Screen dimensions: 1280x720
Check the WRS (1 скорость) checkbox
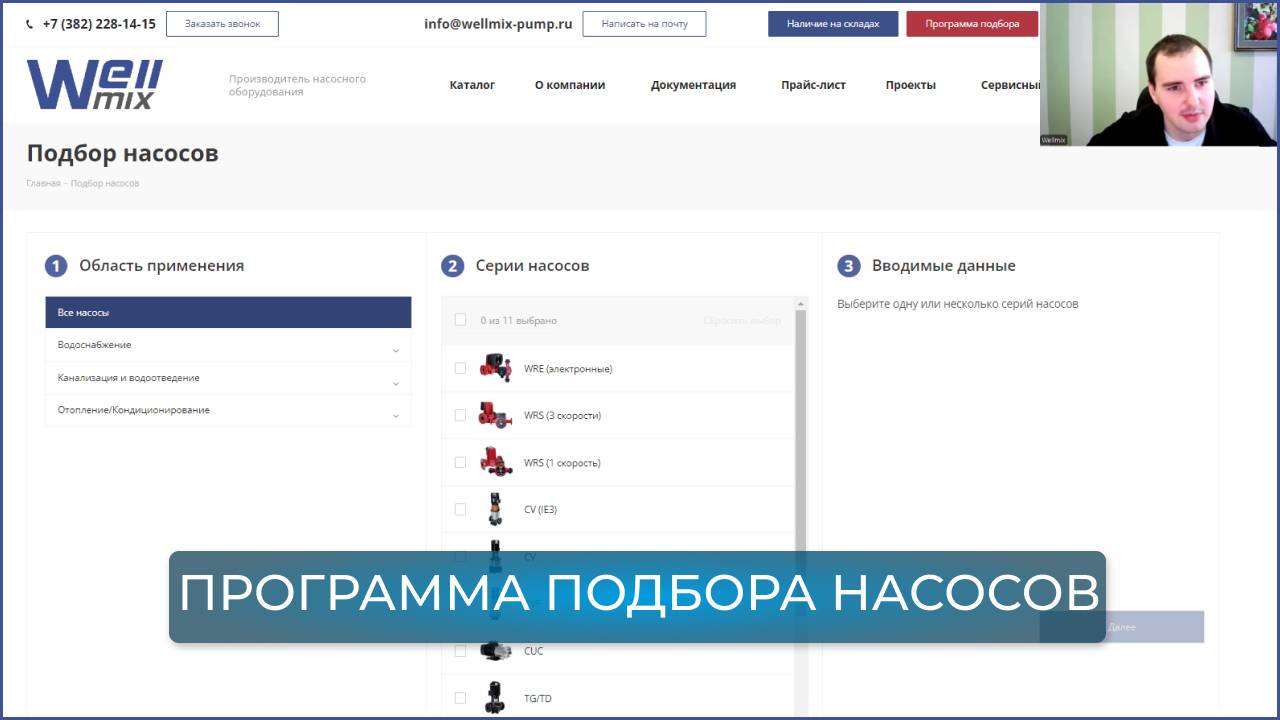460,462
